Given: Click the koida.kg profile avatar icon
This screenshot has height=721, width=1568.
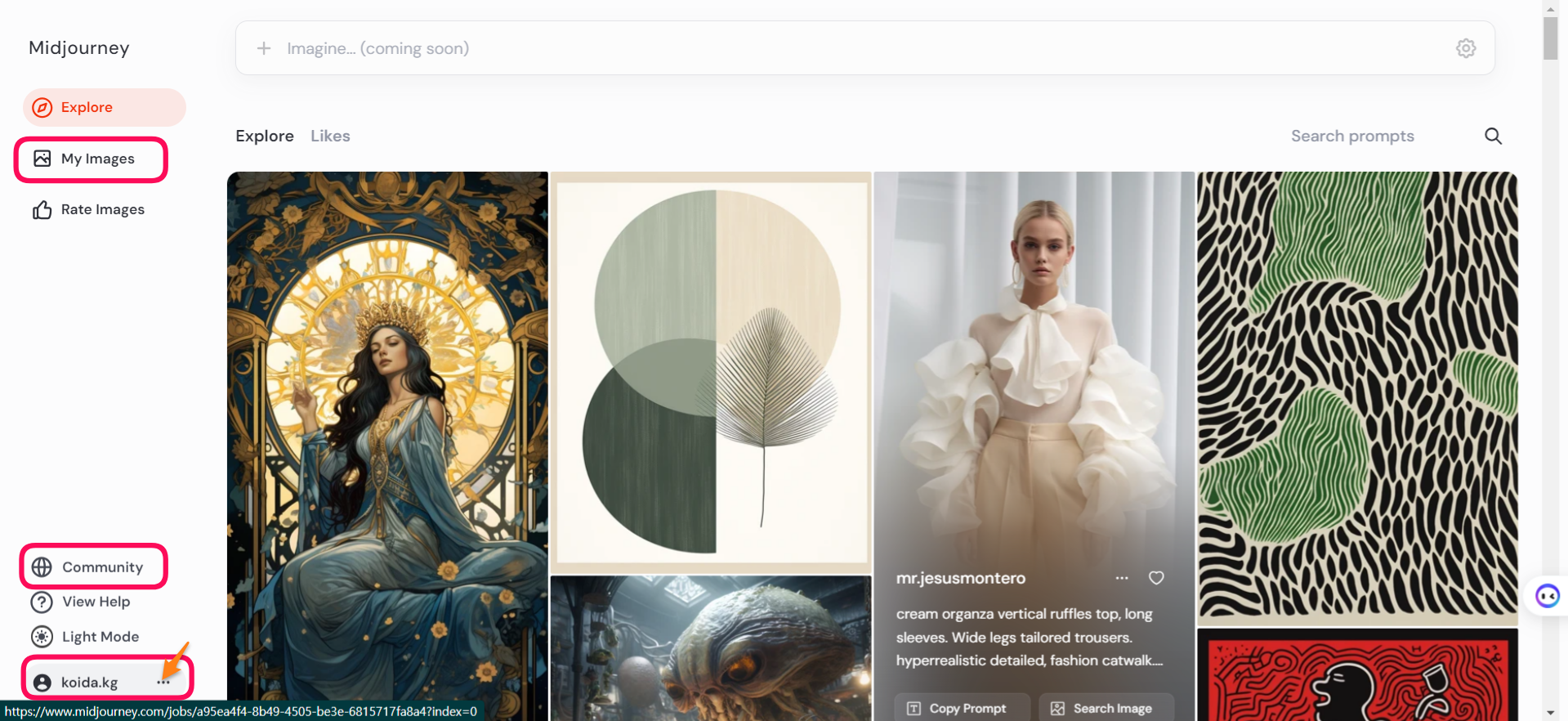Looking at the screenshot, I should tap(42, 683).
